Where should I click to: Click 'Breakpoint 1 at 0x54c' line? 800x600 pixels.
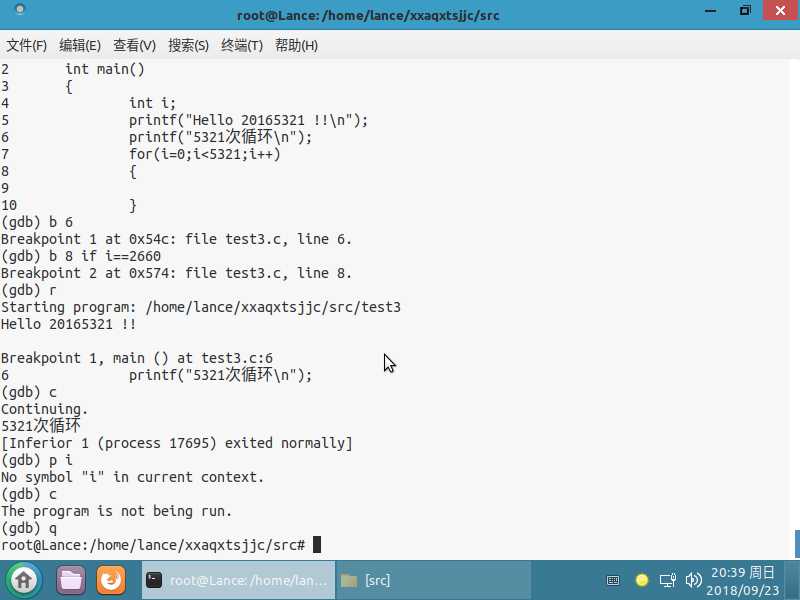coord(176,239)
